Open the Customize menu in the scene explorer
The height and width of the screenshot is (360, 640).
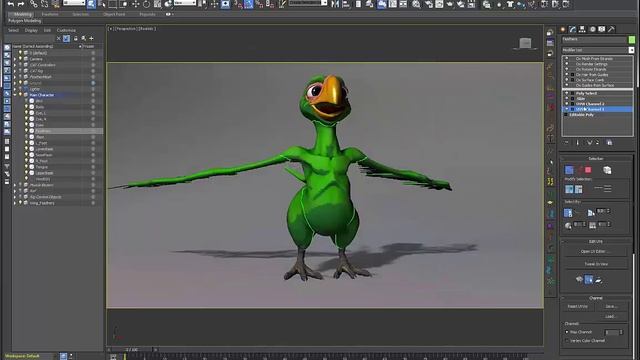66,30
